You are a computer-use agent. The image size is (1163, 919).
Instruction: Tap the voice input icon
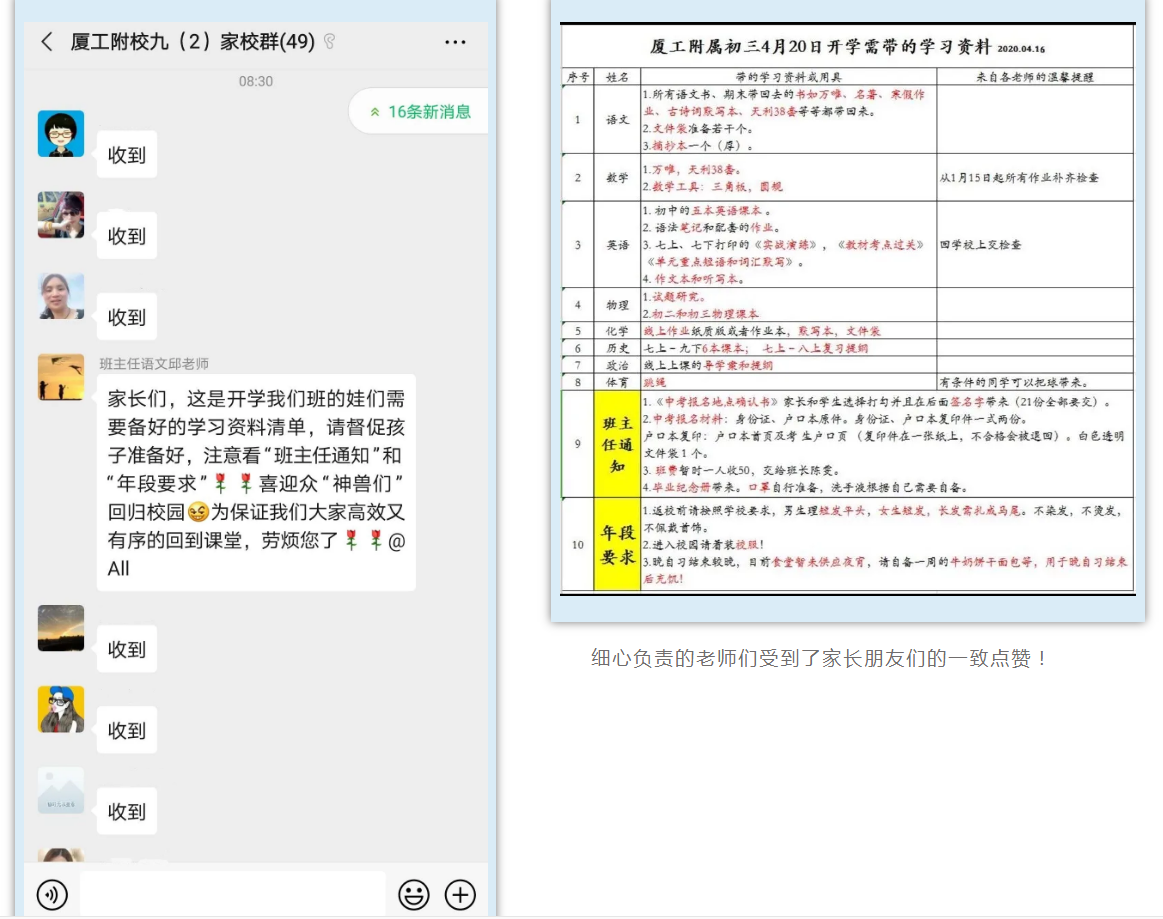(x=52, y=894)
